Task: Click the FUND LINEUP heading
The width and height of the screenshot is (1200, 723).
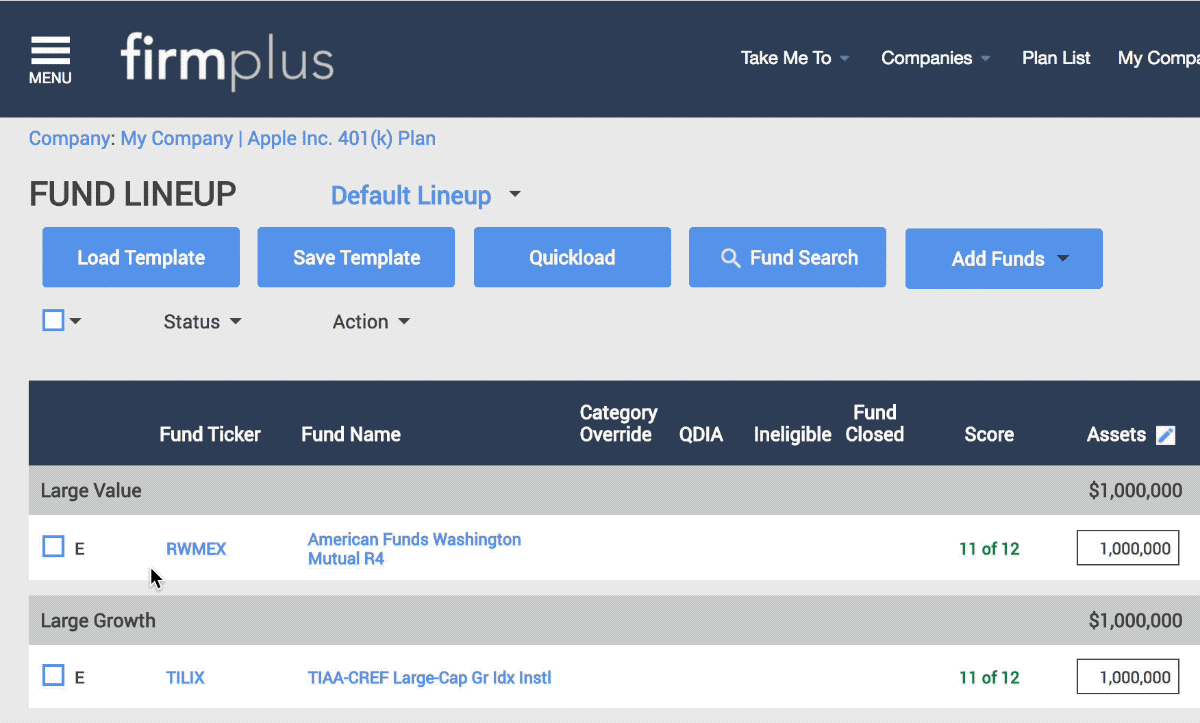Action: 133,194
